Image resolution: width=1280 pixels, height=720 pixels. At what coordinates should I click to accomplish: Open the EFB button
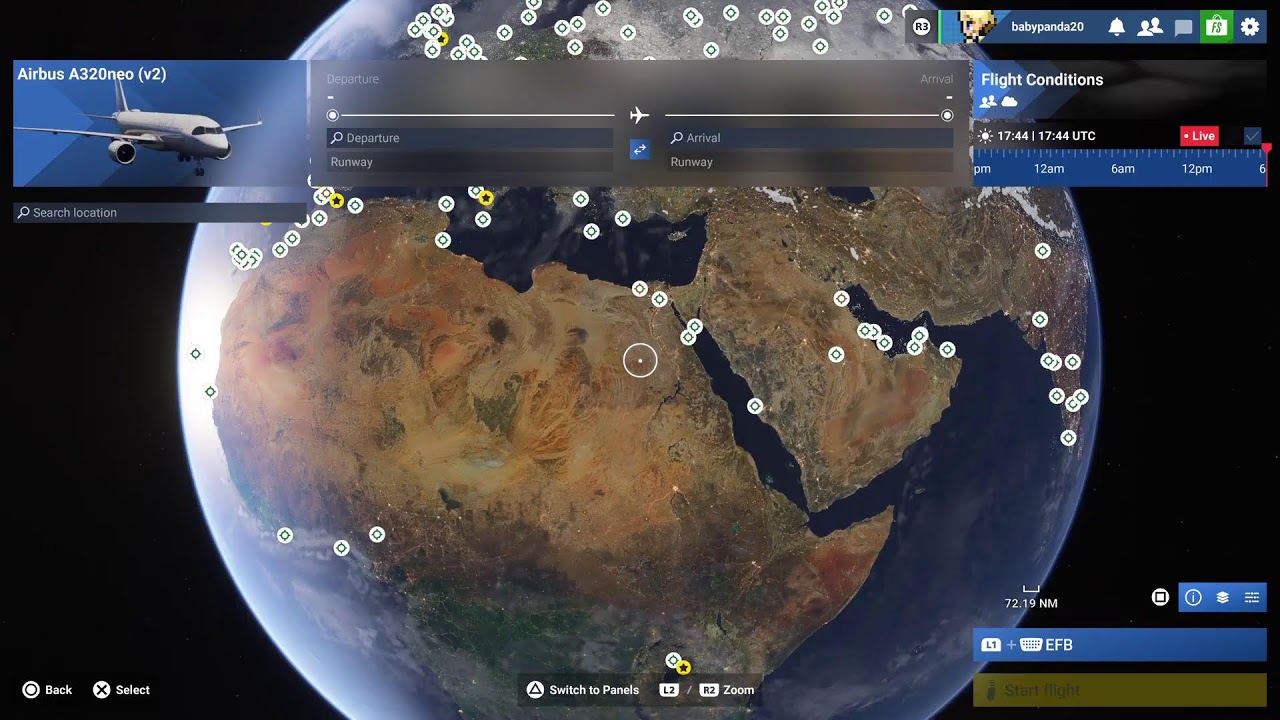tap(1120, 645)
